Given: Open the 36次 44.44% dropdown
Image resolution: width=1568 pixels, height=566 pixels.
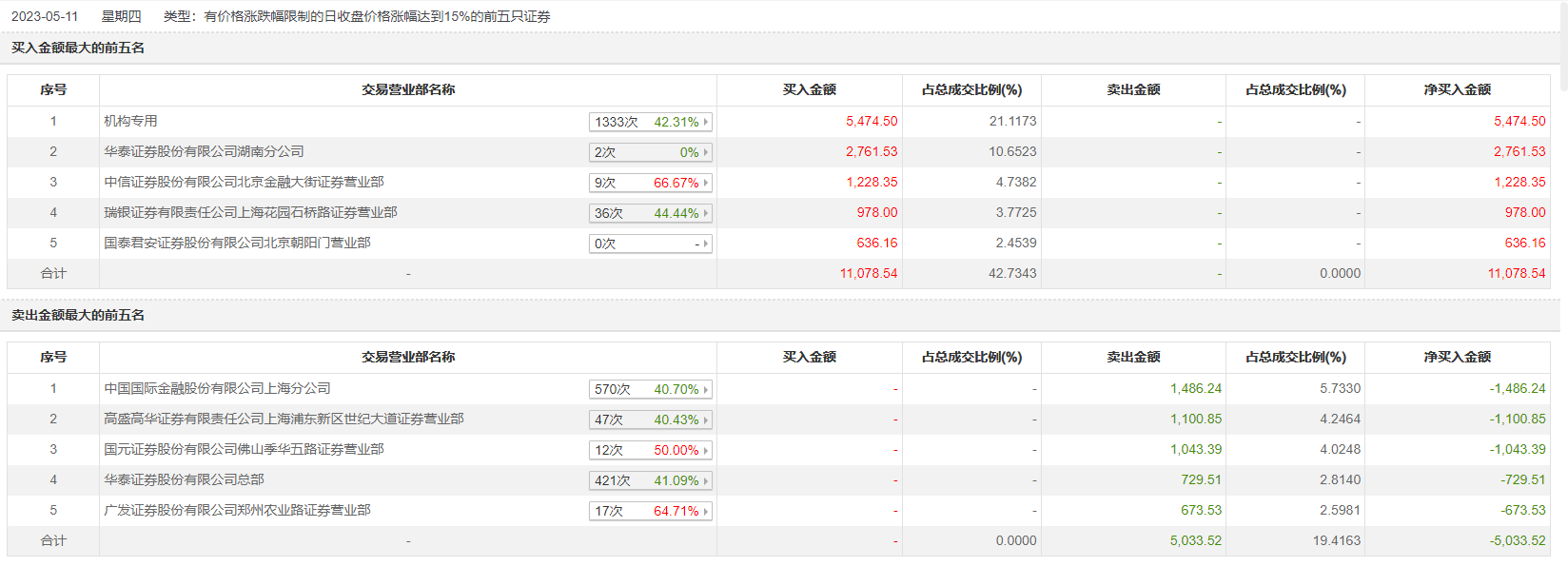Looking at the screenshot, I should (650, 214).
